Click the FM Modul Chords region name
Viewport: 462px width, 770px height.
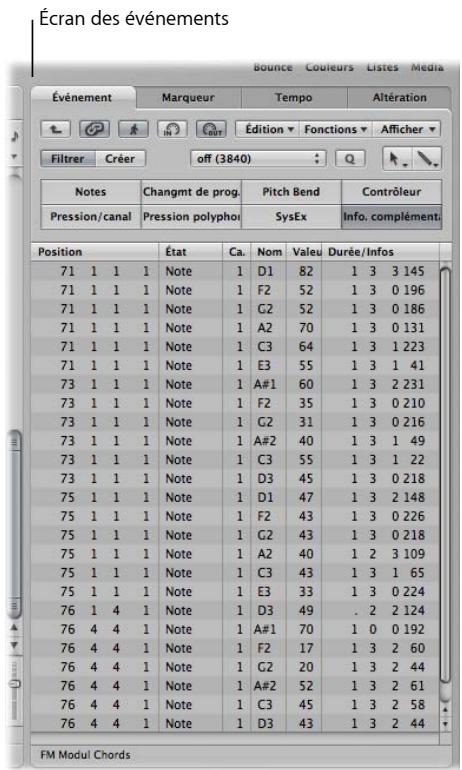click(x=85, y=755)
